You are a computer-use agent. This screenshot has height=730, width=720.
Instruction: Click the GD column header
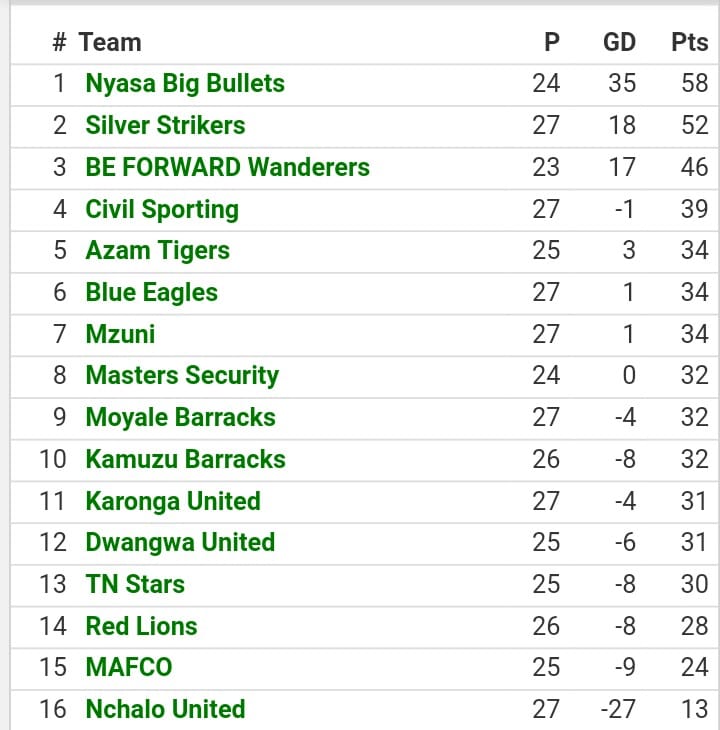619,42
